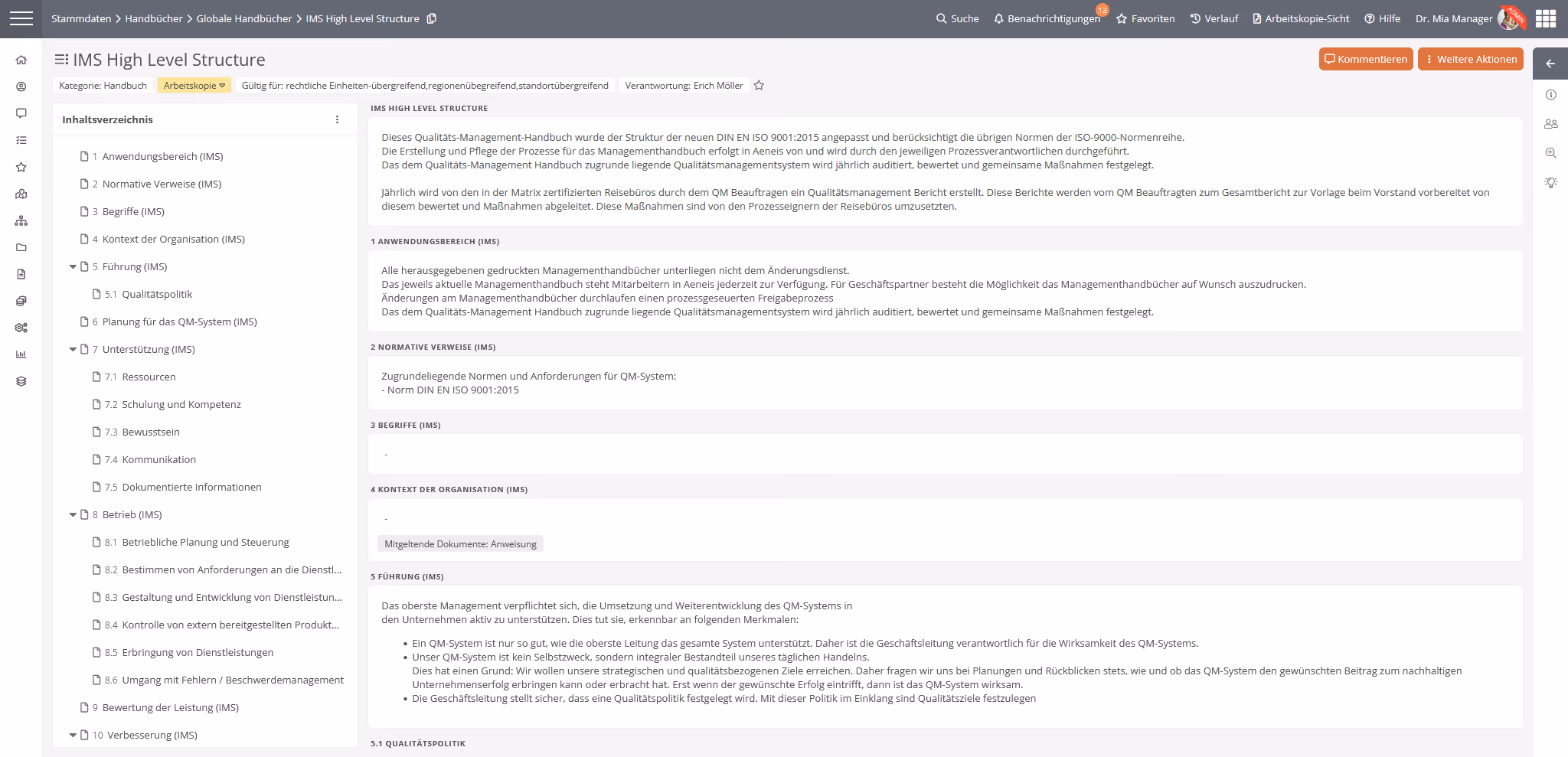Open the Home dashboard icon
This screenshot has height=757, width=1568.
coord(21,59)
